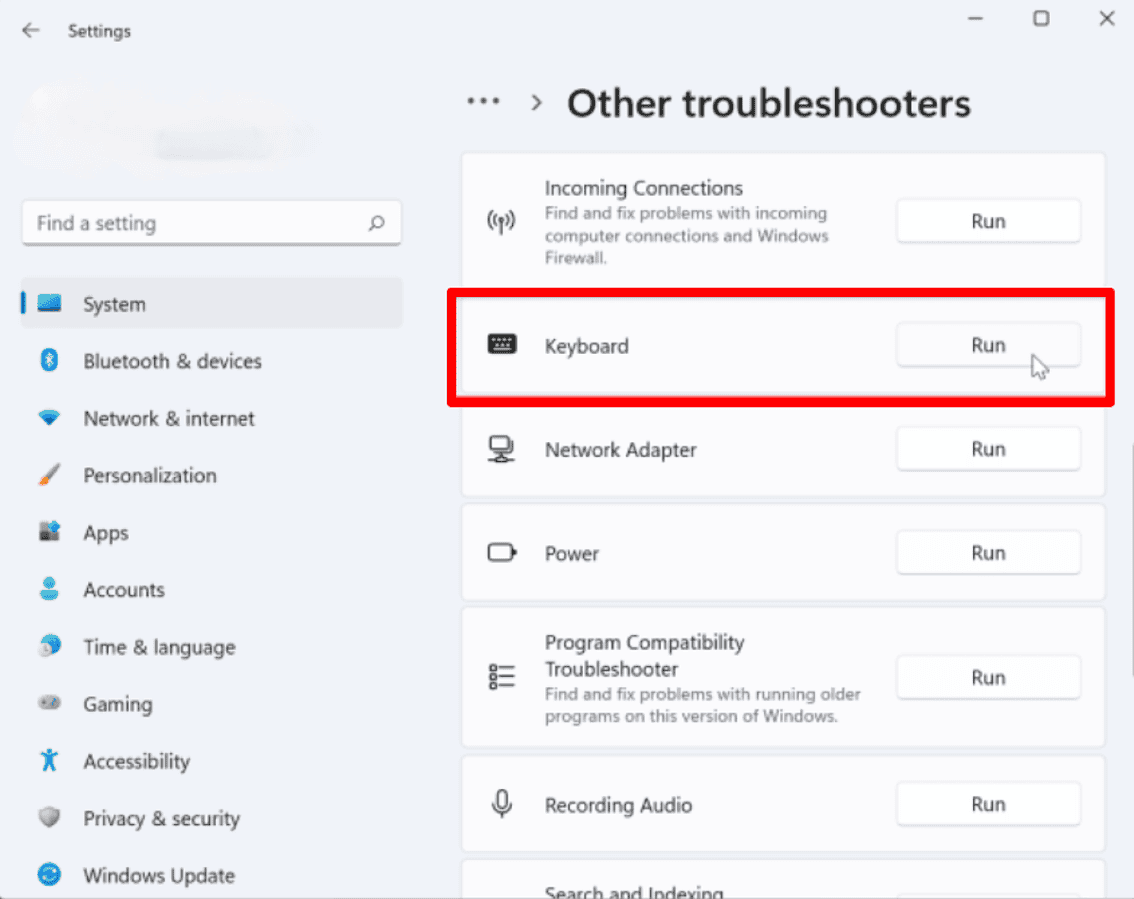Go to Privacy & security settings
1134x899 pixels.
[x=211, y=818]
